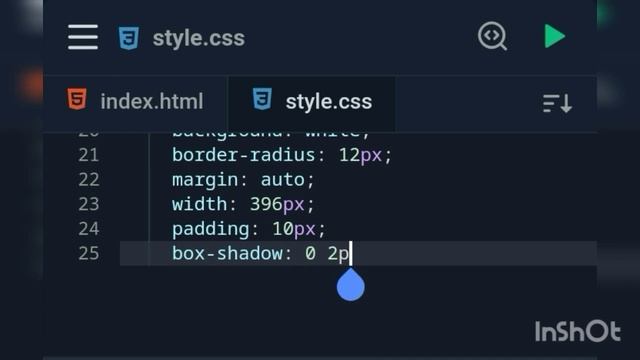Run the project with the green play button

pos(554,36)
